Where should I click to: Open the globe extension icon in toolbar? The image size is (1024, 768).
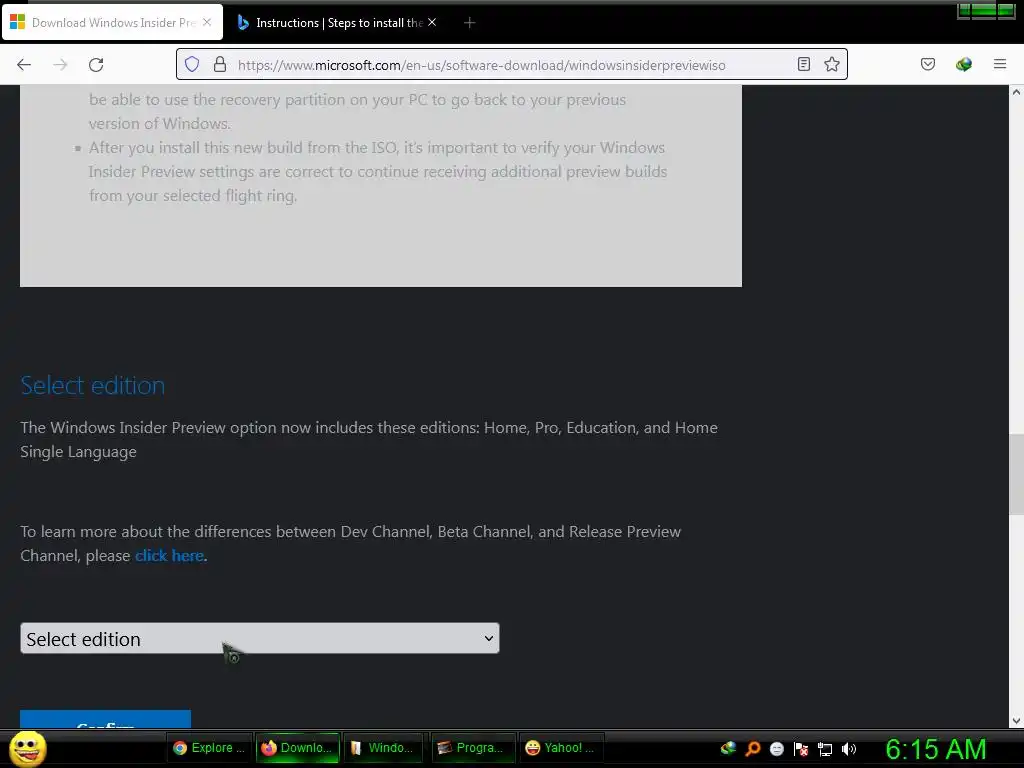[964, 64]
